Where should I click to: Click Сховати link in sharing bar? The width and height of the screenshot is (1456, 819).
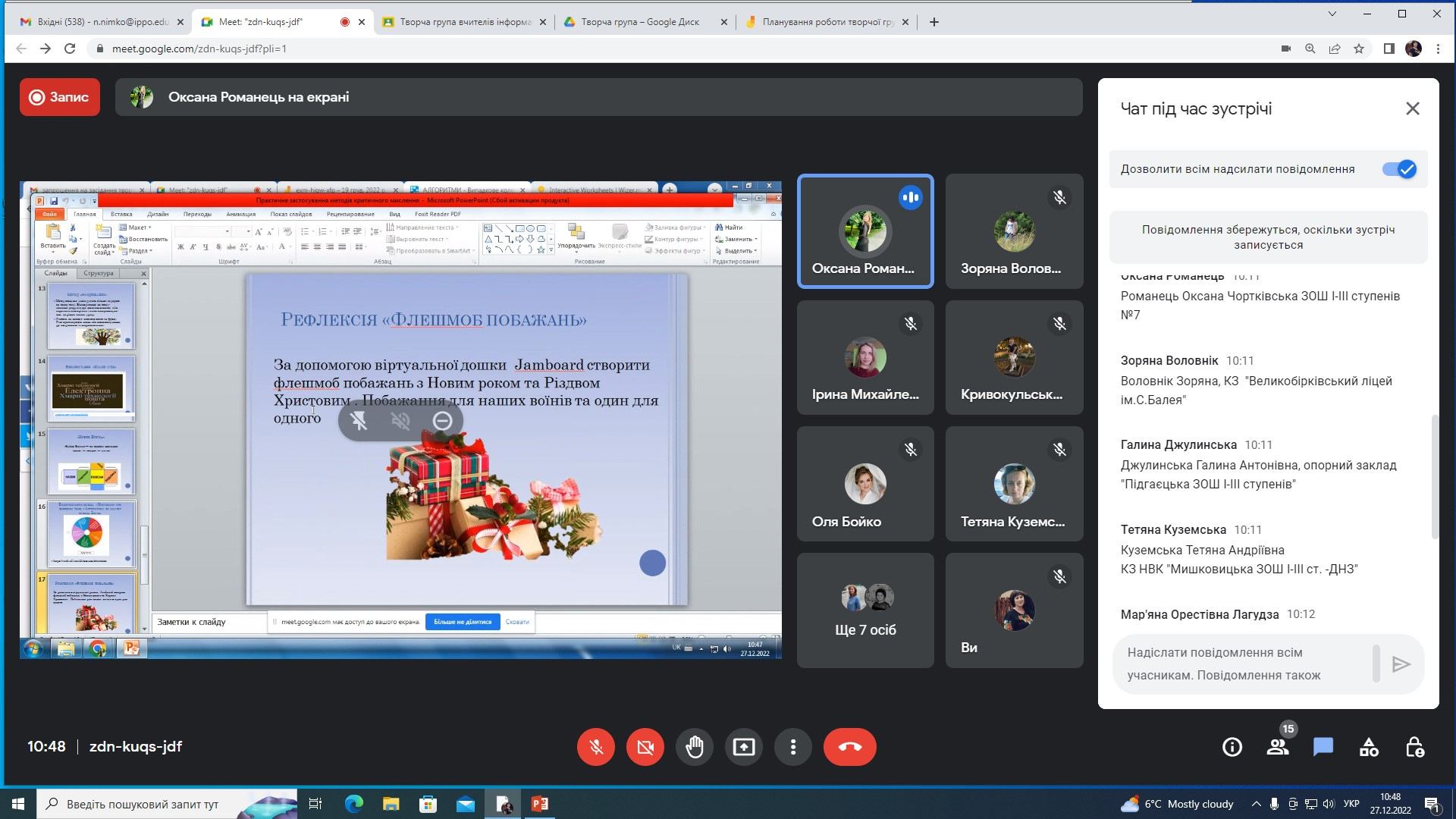tap(517, 622)
